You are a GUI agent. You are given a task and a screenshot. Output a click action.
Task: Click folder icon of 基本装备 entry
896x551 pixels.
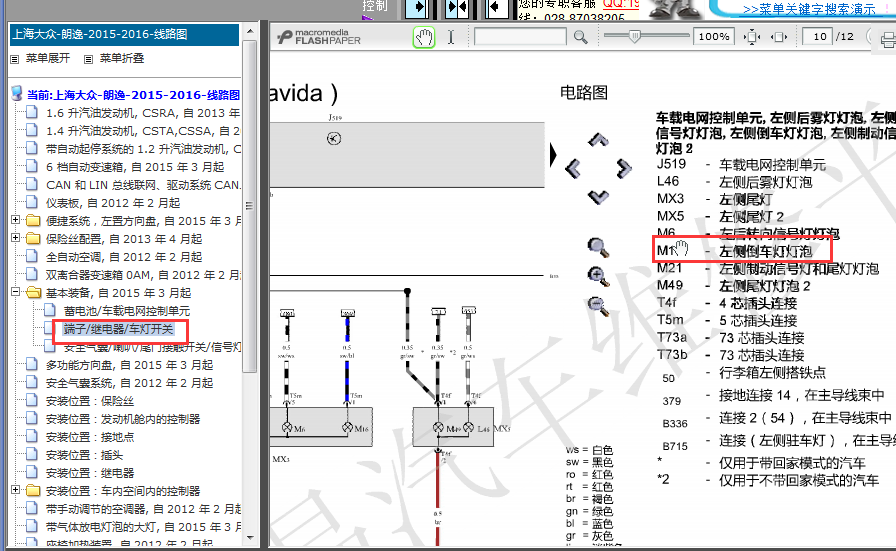pos(34,293)
